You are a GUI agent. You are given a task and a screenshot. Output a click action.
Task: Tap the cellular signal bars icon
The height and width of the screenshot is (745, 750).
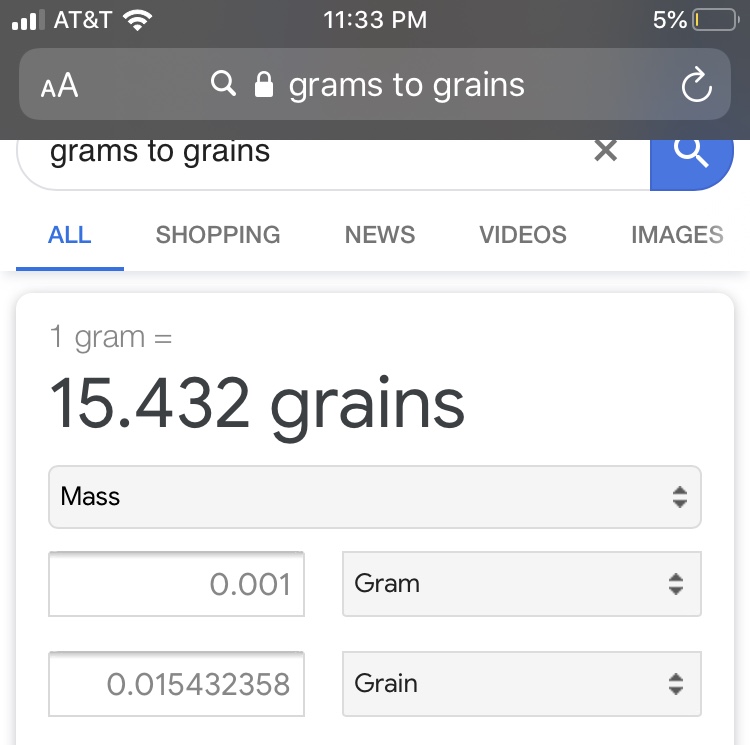point(28,20)
